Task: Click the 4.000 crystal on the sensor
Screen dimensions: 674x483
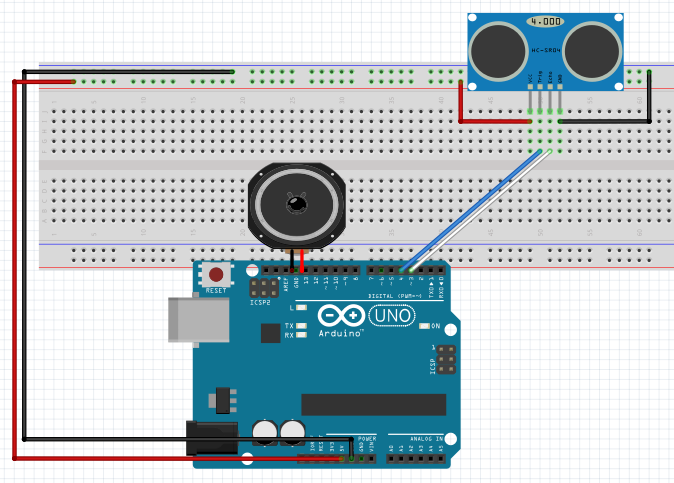Action: point(544,21)
